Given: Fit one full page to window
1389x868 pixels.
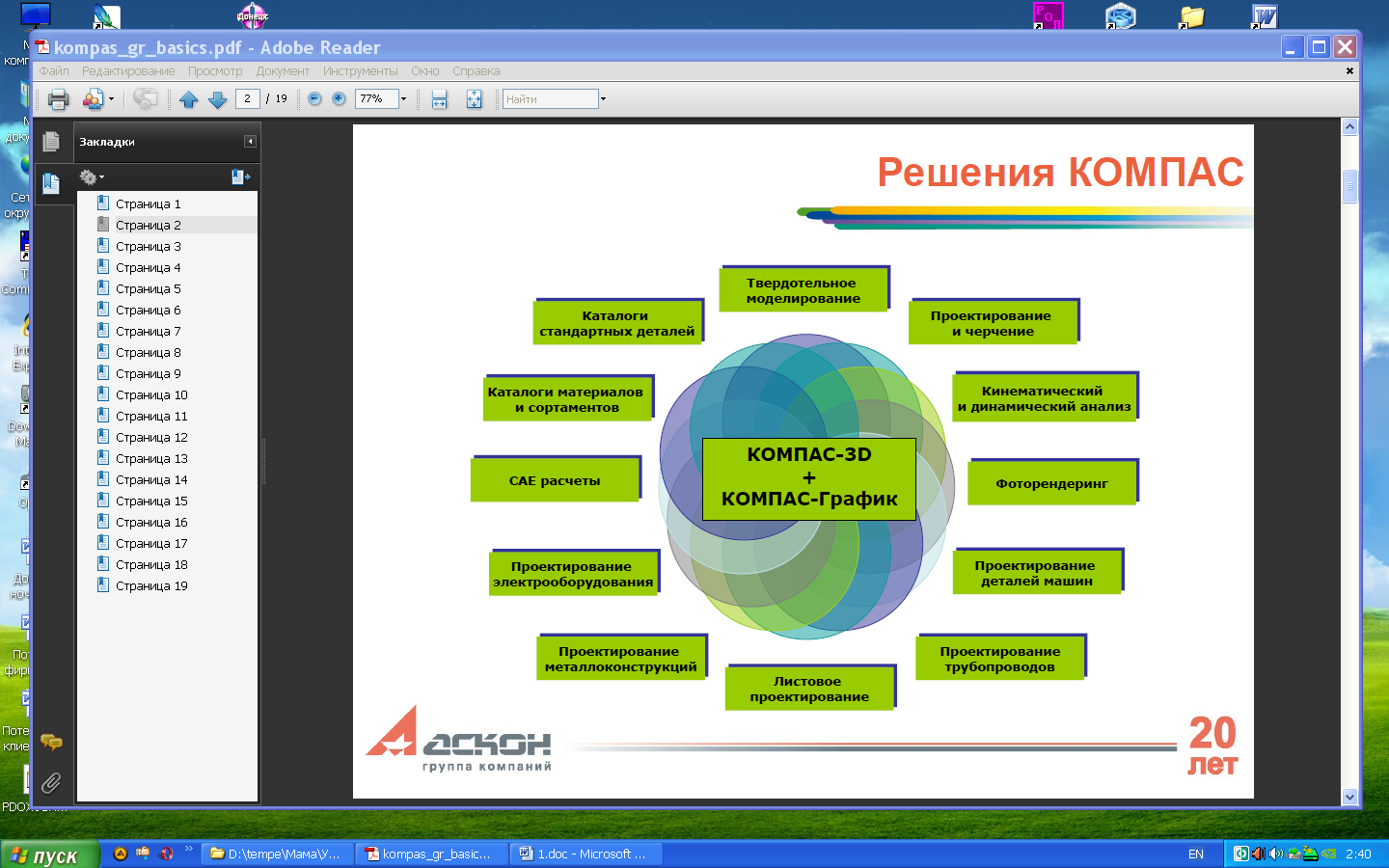Looking at the screenshot, I should [x=474, y=98].
